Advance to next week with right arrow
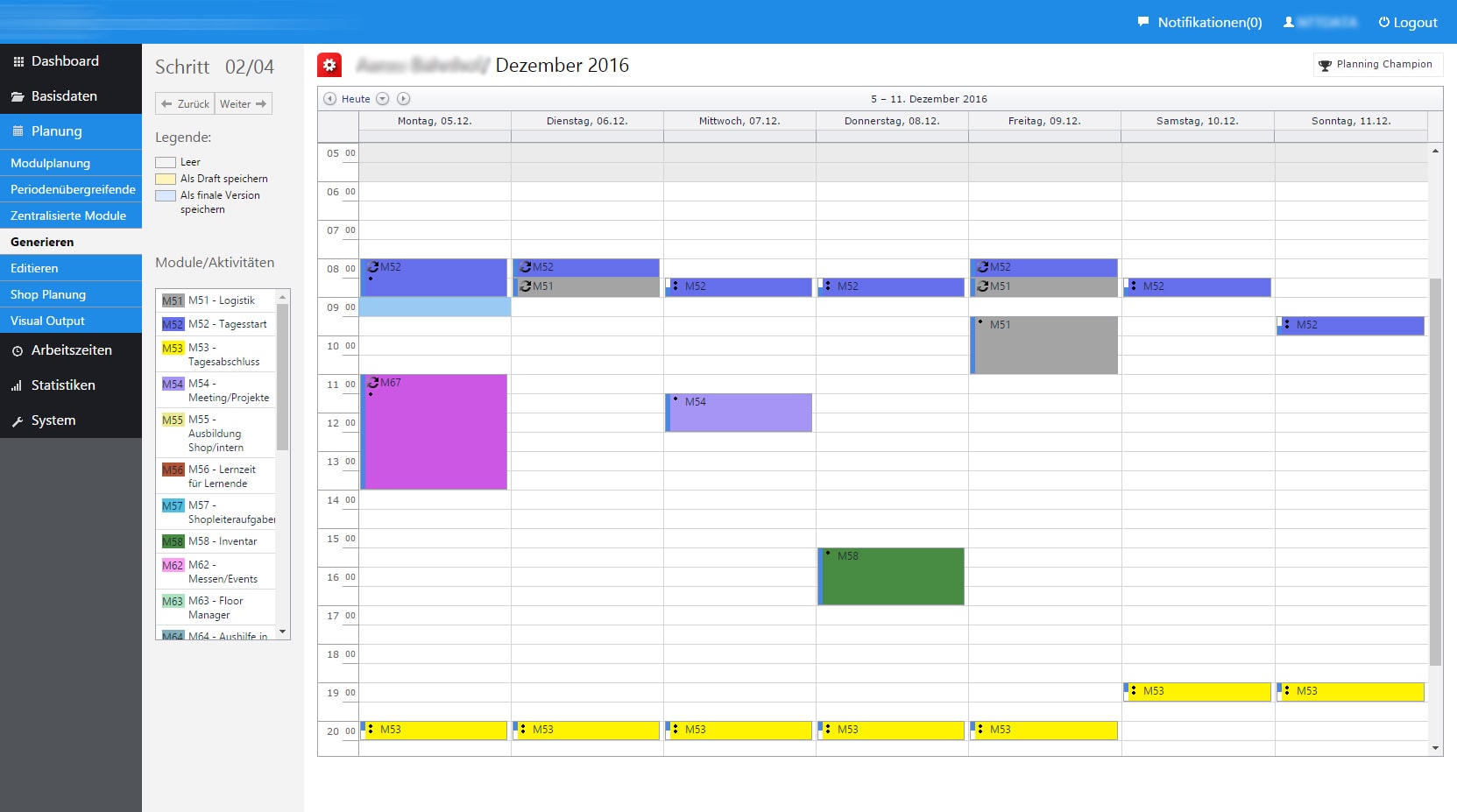The image size is (1457, 812). 403,99
